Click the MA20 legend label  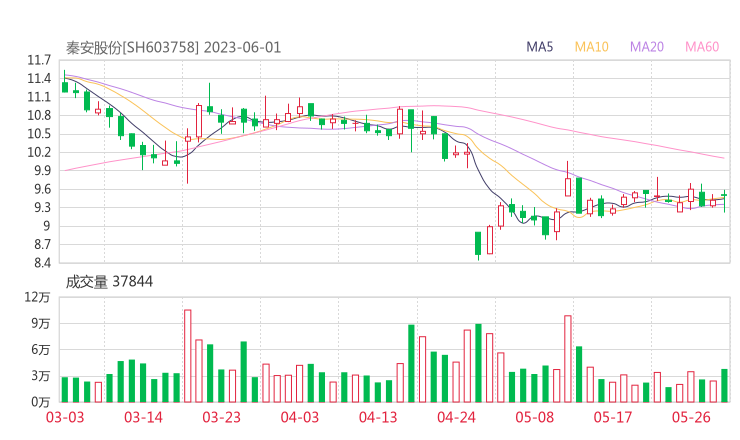click(x=647, y=47)
